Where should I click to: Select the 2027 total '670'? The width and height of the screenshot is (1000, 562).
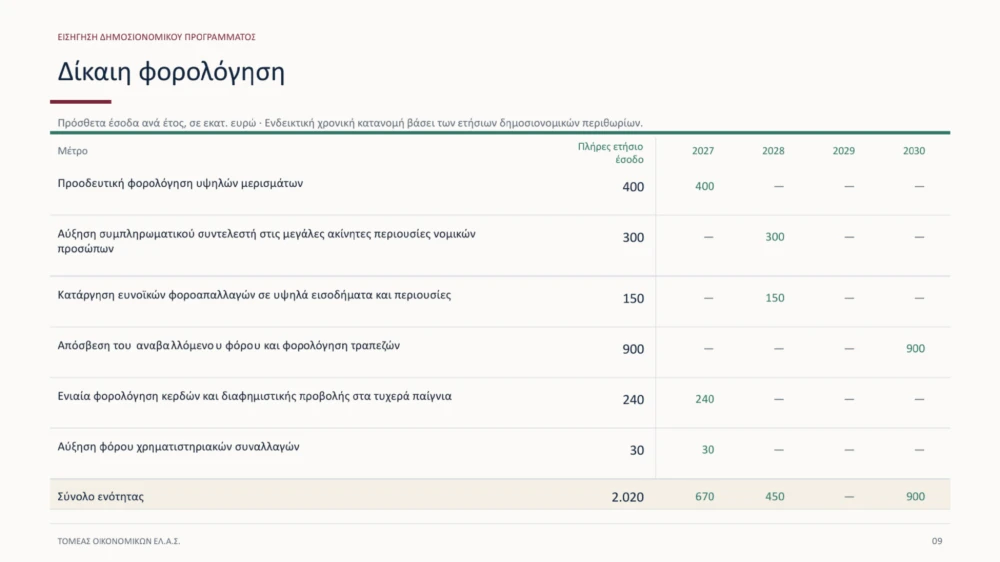[704, 496]
